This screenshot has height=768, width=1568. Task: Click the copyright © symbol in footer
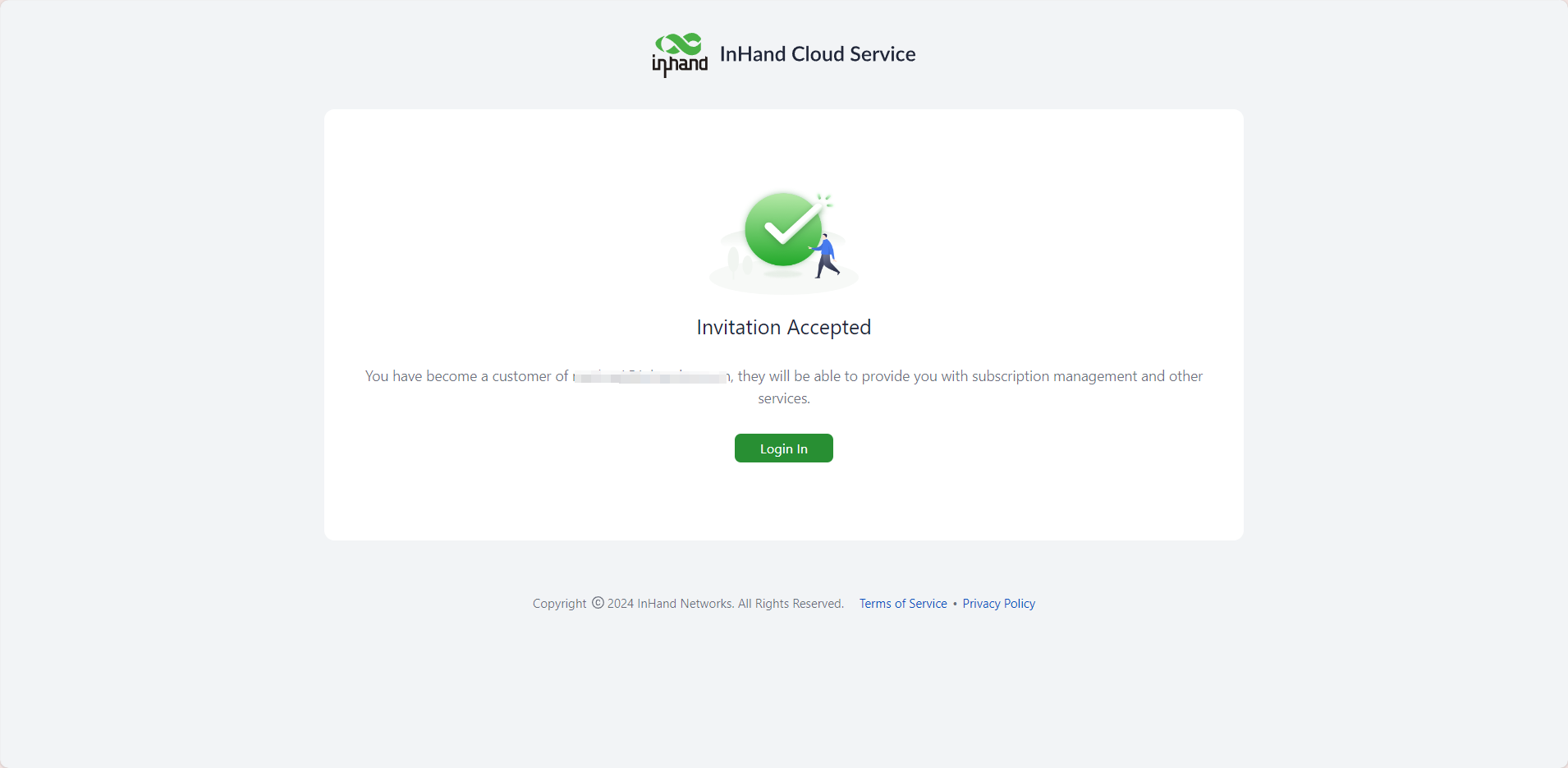point(598,603)
